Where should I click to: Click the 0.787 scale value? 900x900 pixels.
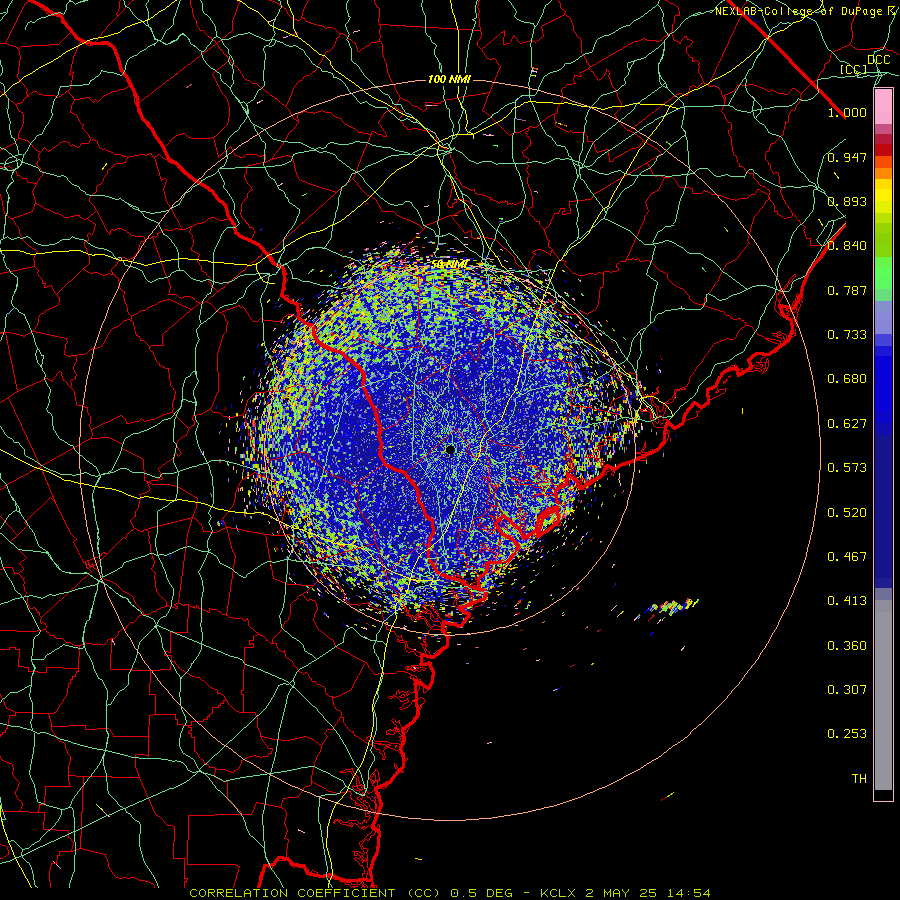pyautogui.click(x=847, y=290)
